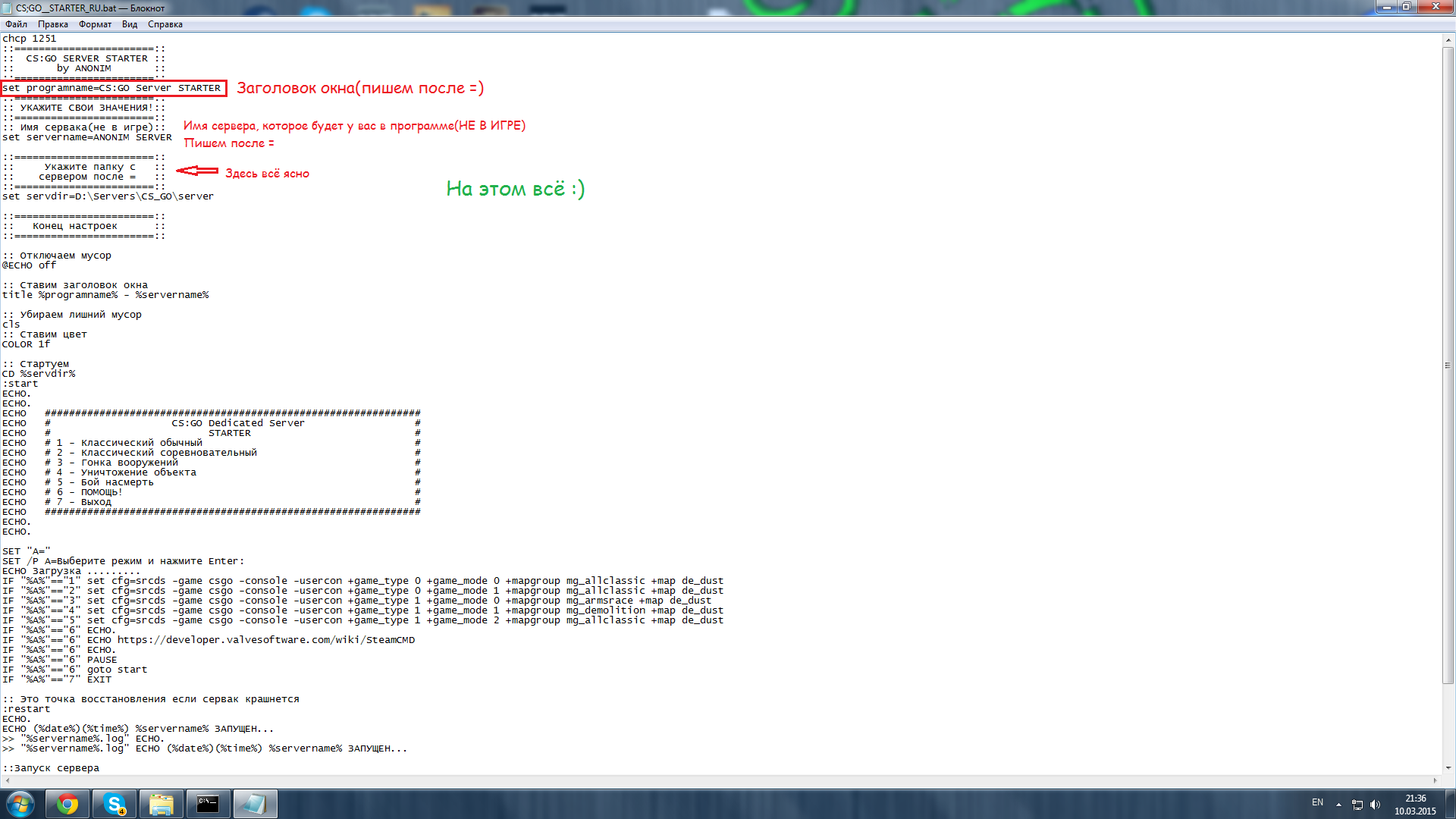Restore down the Notepad window
The height and width of the screenshot is (819, 1456).
pyautogui.click(x=1407, y=7)
